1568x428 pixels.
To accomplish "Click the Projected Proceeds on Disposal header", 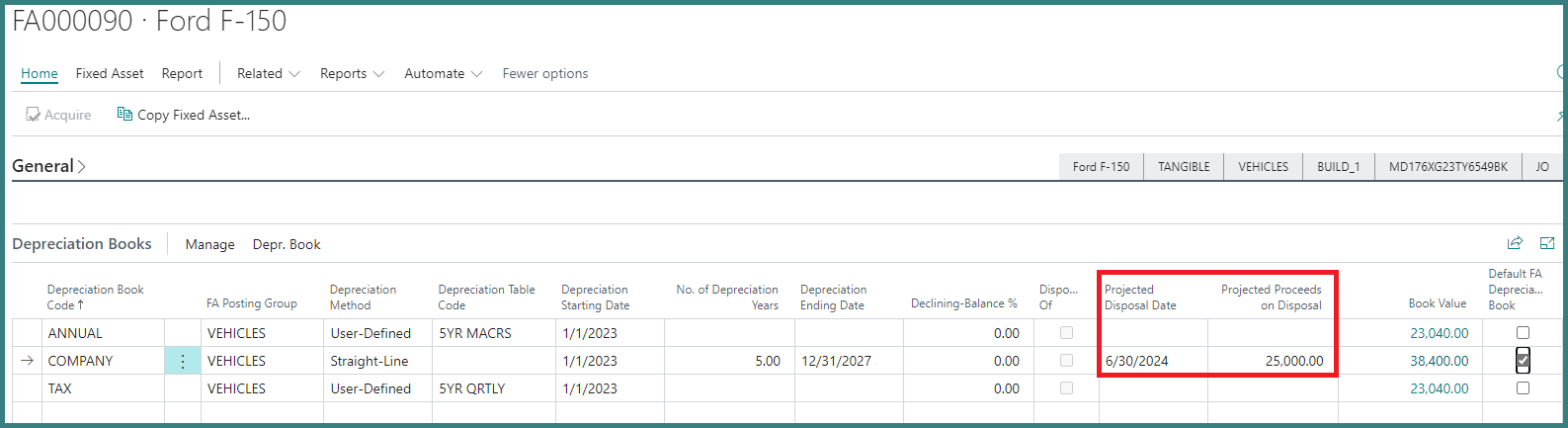I will [x=1272, y=297].
